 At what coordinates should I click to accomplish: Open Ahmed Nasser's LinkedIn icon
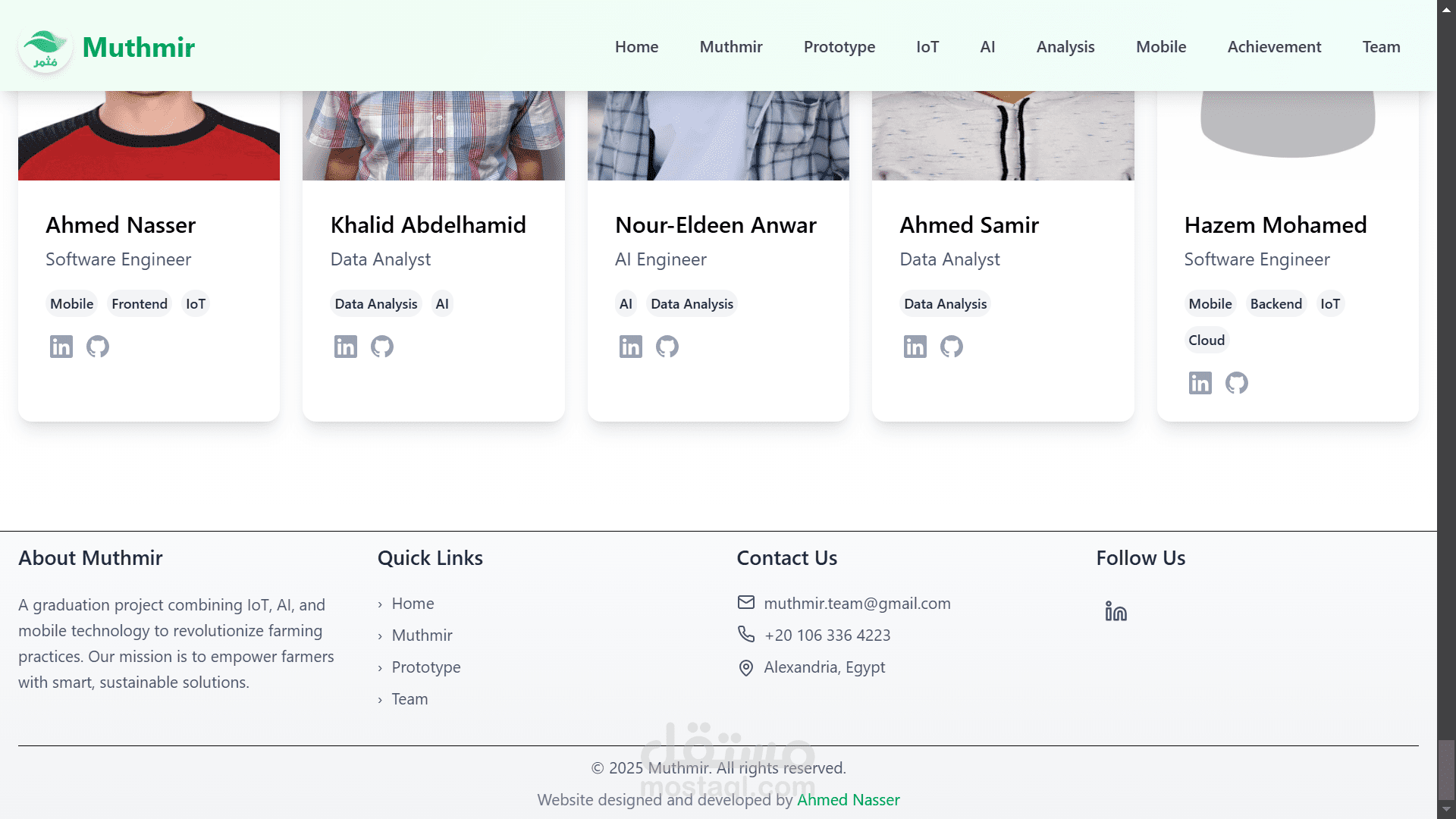pyautogui.click(x=61, y=347)
